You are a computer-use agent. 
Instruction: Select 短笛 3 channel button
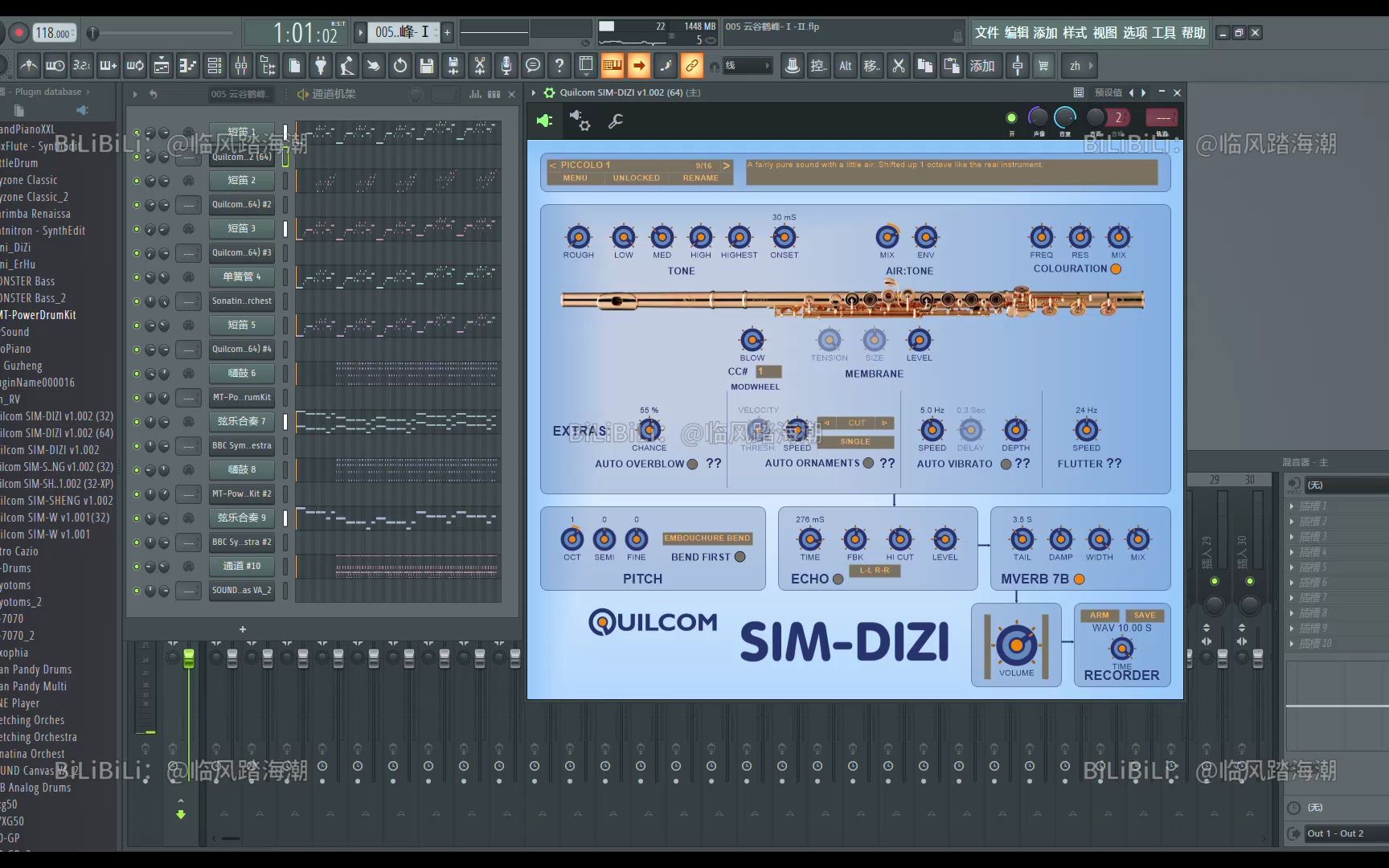point(242,228)
